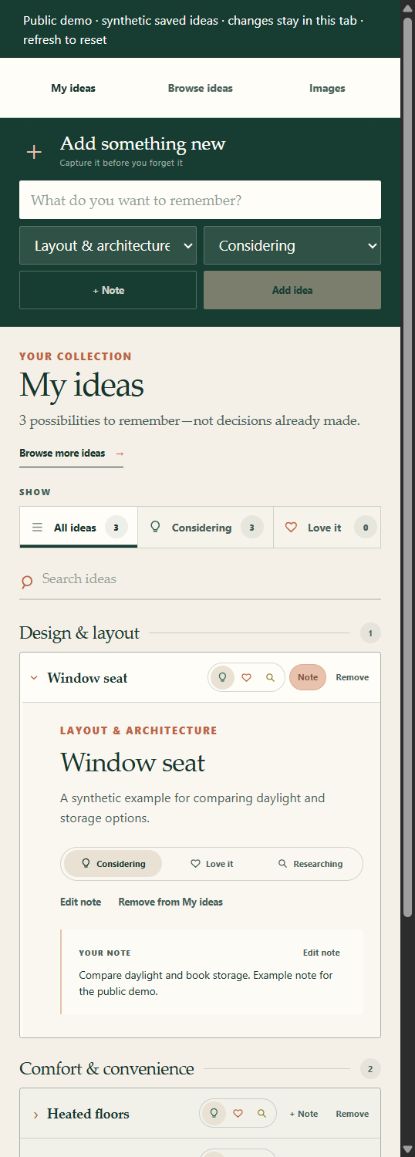Remove Window seat using the header Remove button
The height and width of the screenshot is (1157, 415).
pyautogui.click(x=352, y=677)
